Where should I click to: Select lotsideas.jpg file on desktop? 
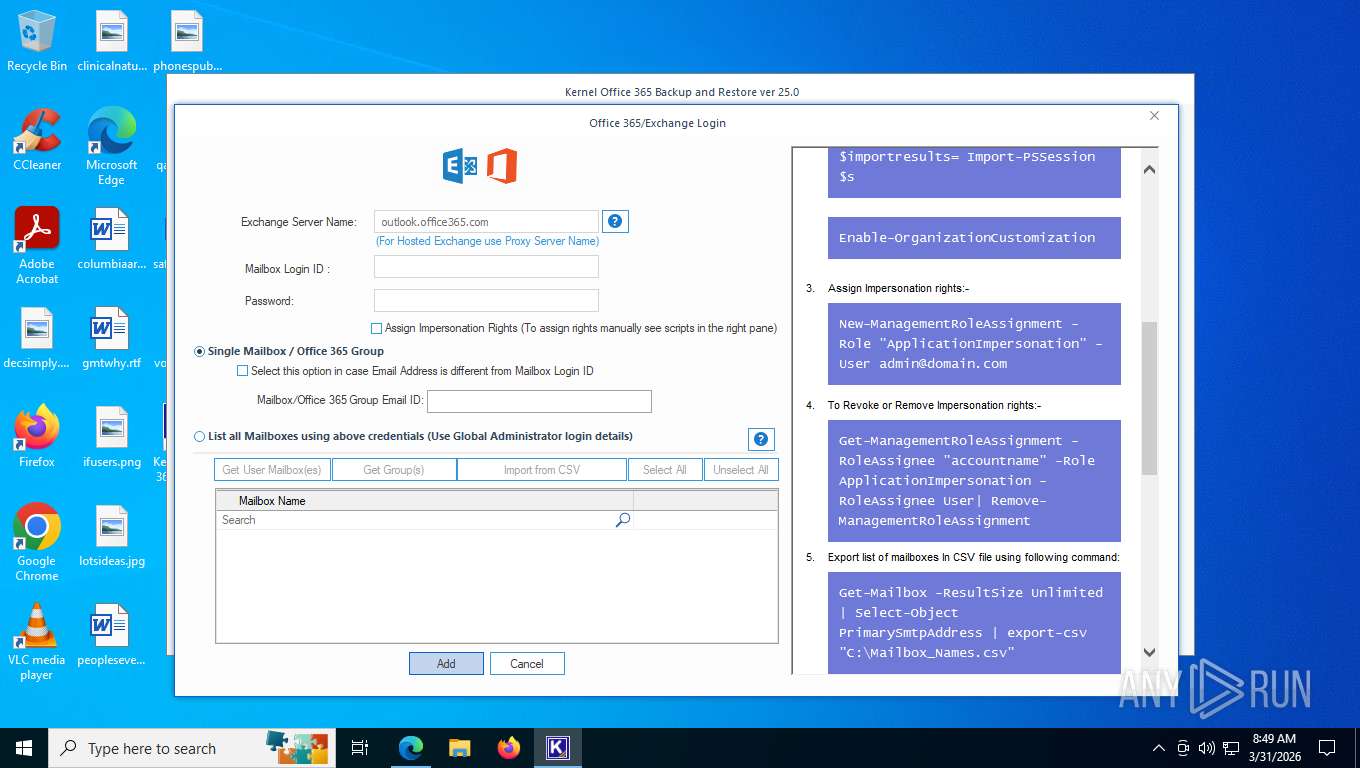click(111, 536)
